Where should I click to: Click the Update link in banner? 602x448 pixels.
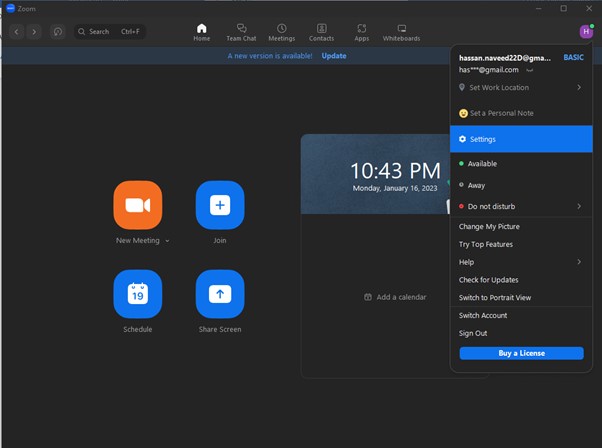coord(334,56)
